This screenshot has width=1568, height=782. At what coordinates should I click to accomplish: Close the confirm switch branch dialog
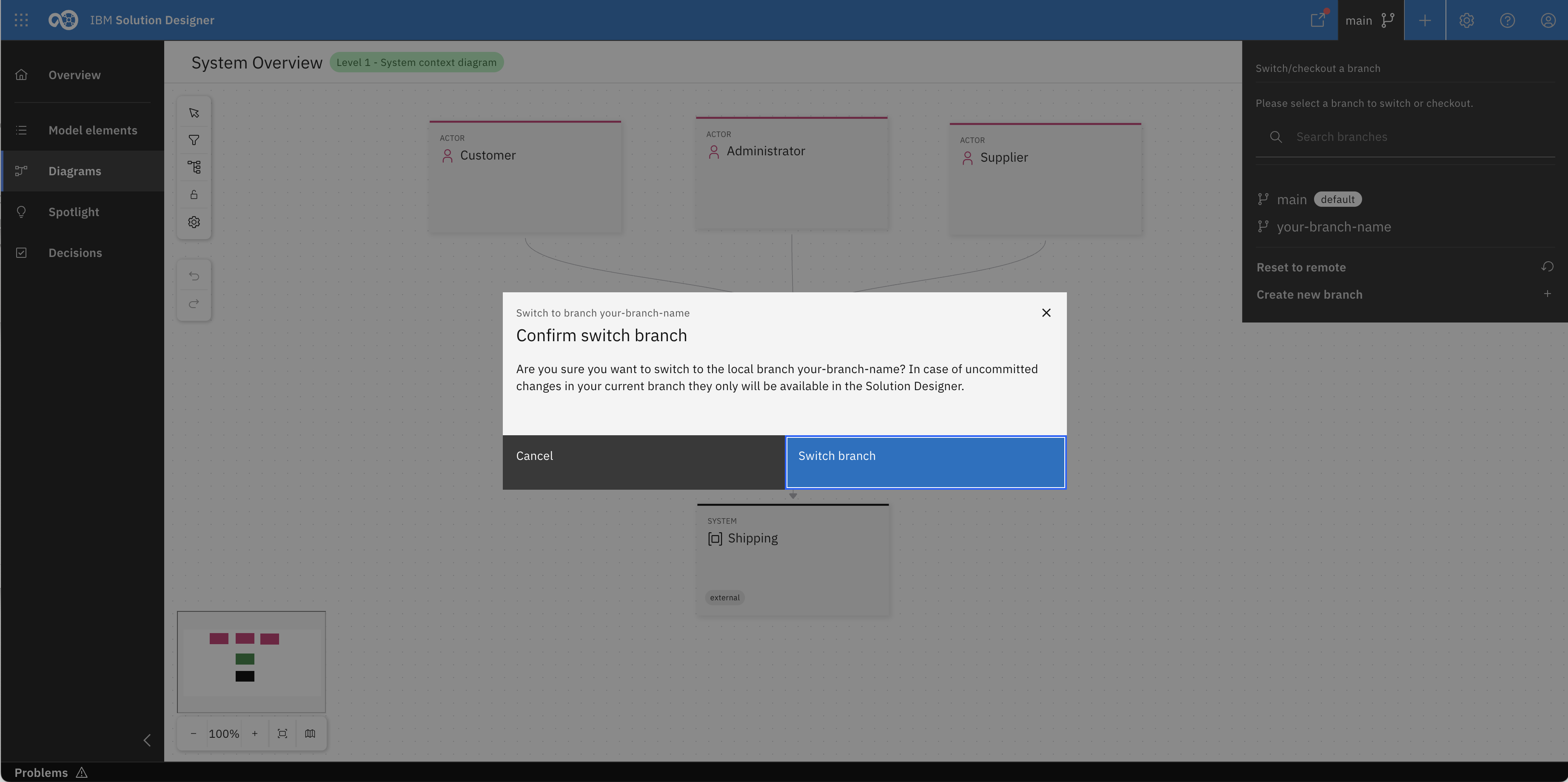(1046, 313)
